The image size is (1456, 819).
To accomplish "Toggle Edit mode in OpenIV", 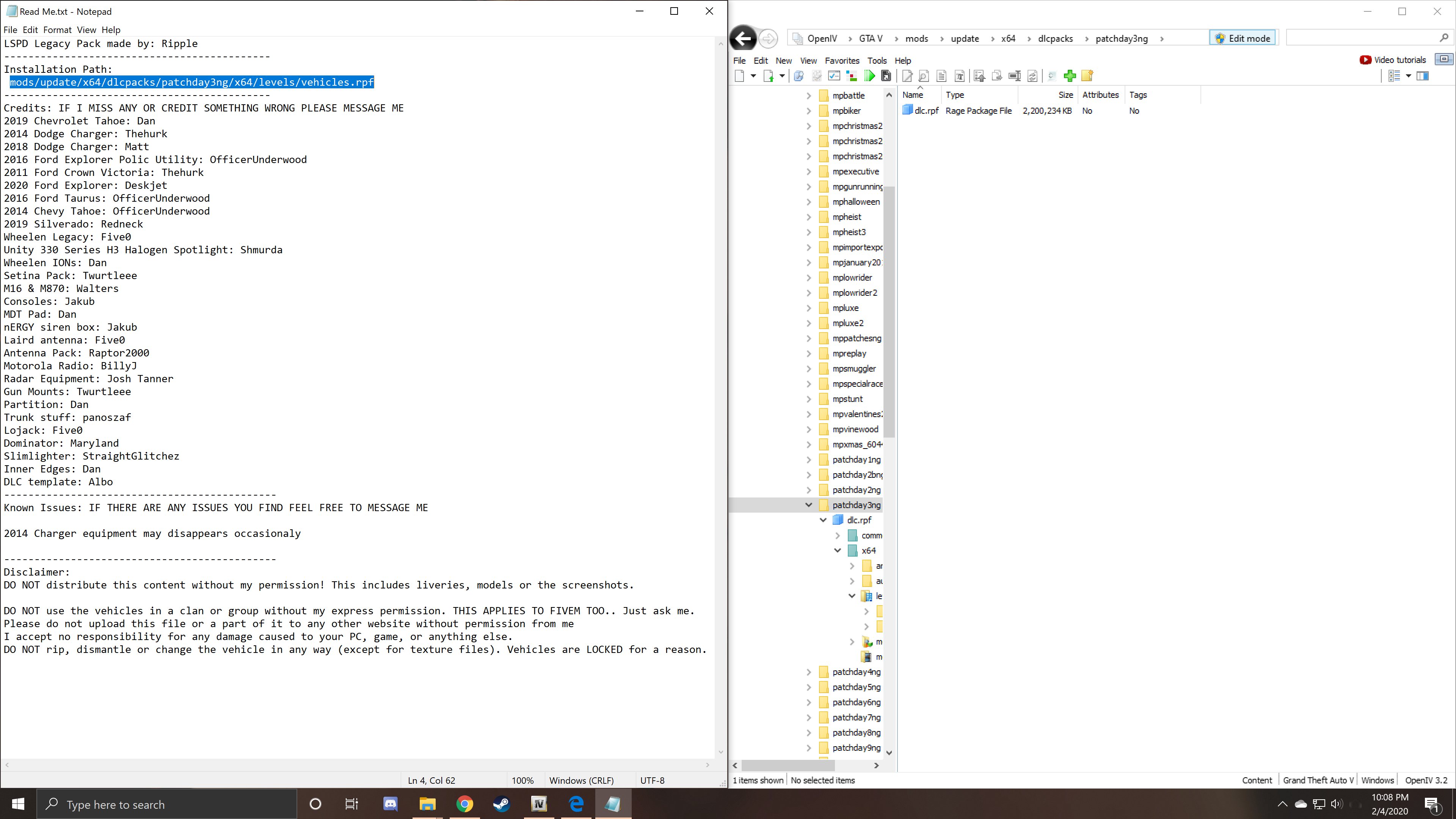I will point(1243,38).
